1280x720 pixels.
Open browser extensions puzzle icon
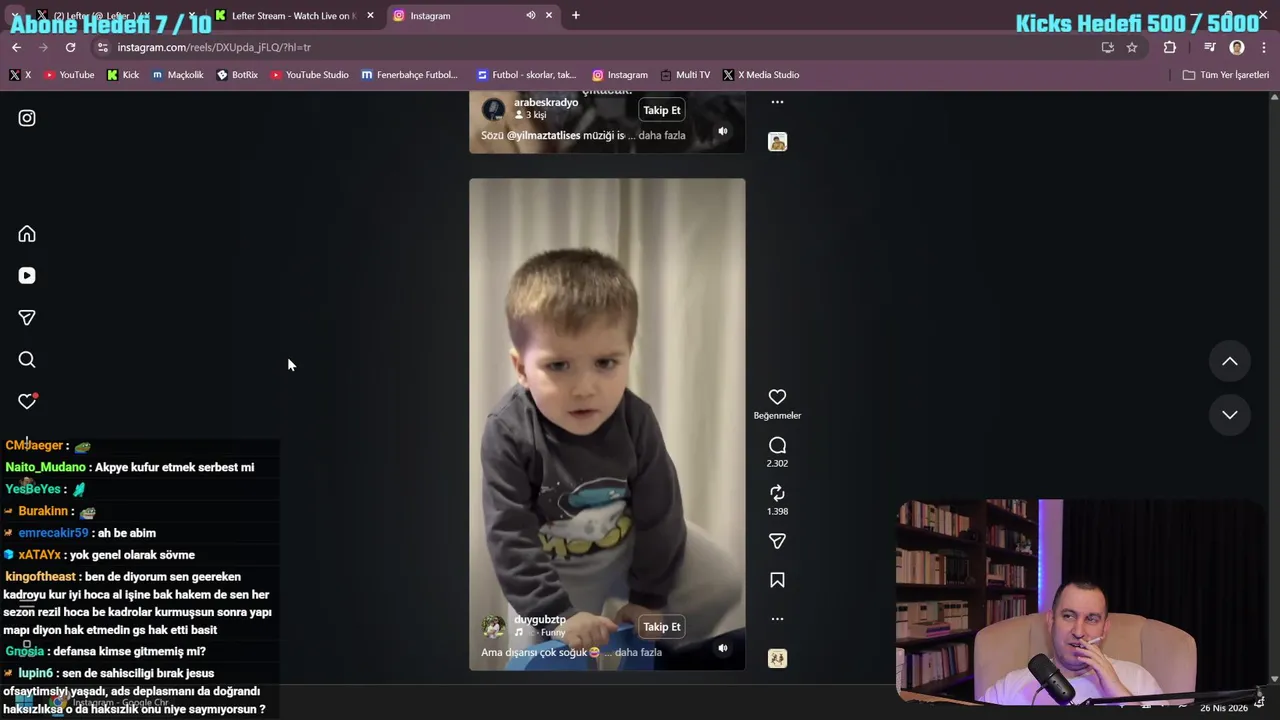pyautogui.click(x=1169, y=47)
